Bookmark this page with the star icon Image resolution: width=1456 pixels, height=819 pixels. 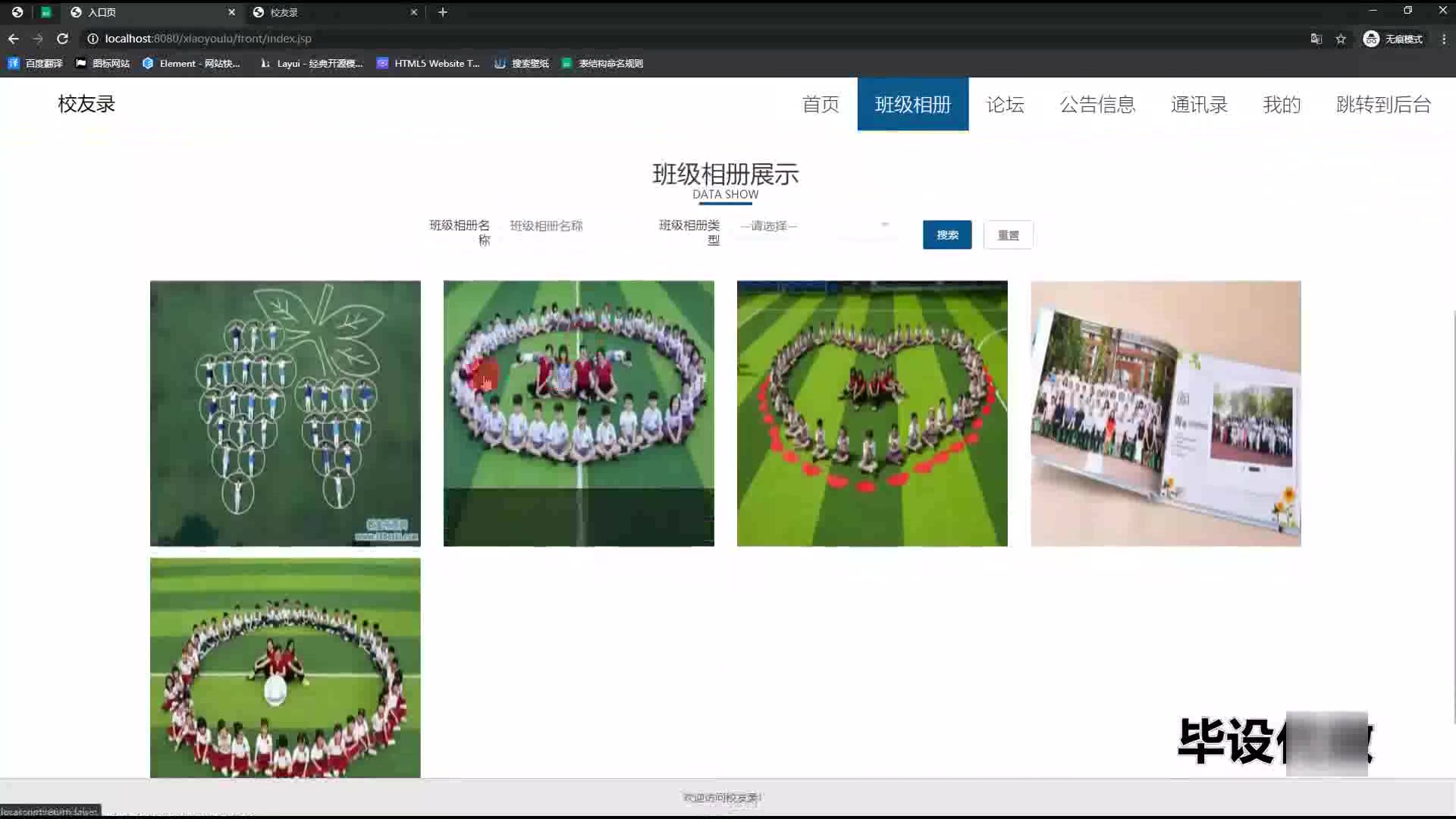tap(1341, 39)
